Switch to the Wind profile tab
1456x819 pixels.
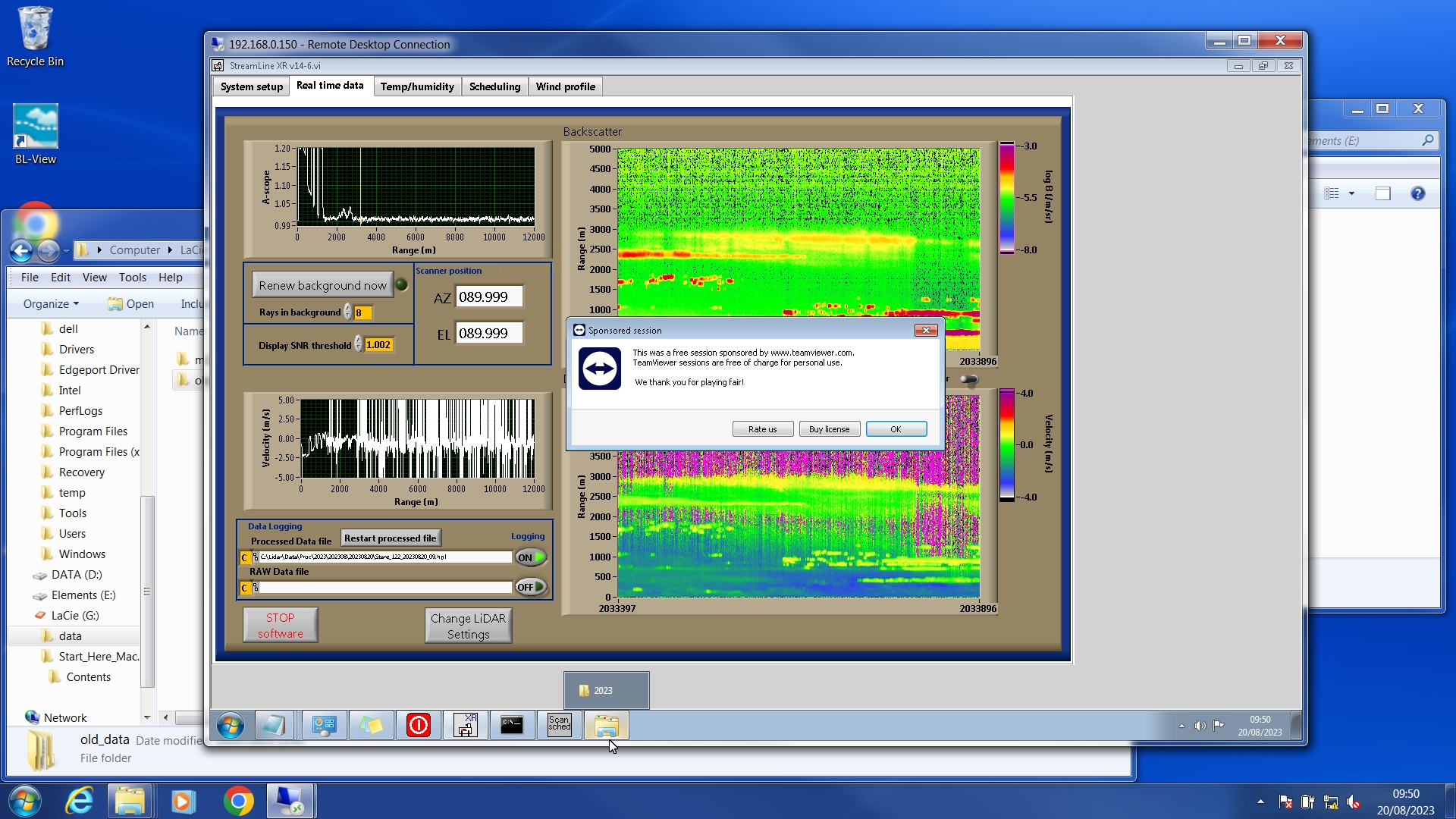565,86
